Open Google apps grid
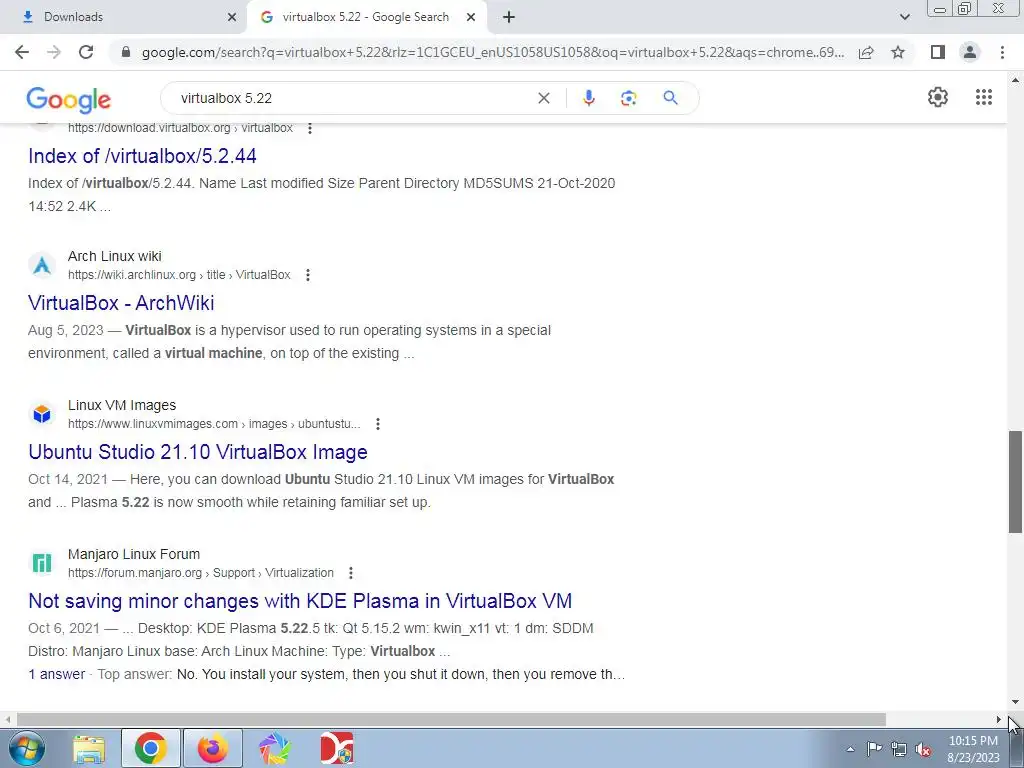This screenshot has width=1024, height=768. pos(984,97)
